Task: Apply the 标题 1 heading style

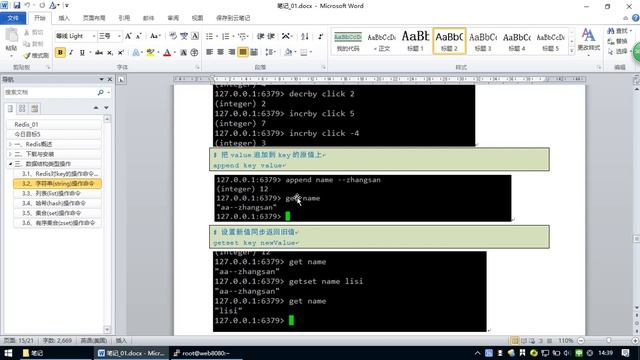Action: click(x=415, y=41)
